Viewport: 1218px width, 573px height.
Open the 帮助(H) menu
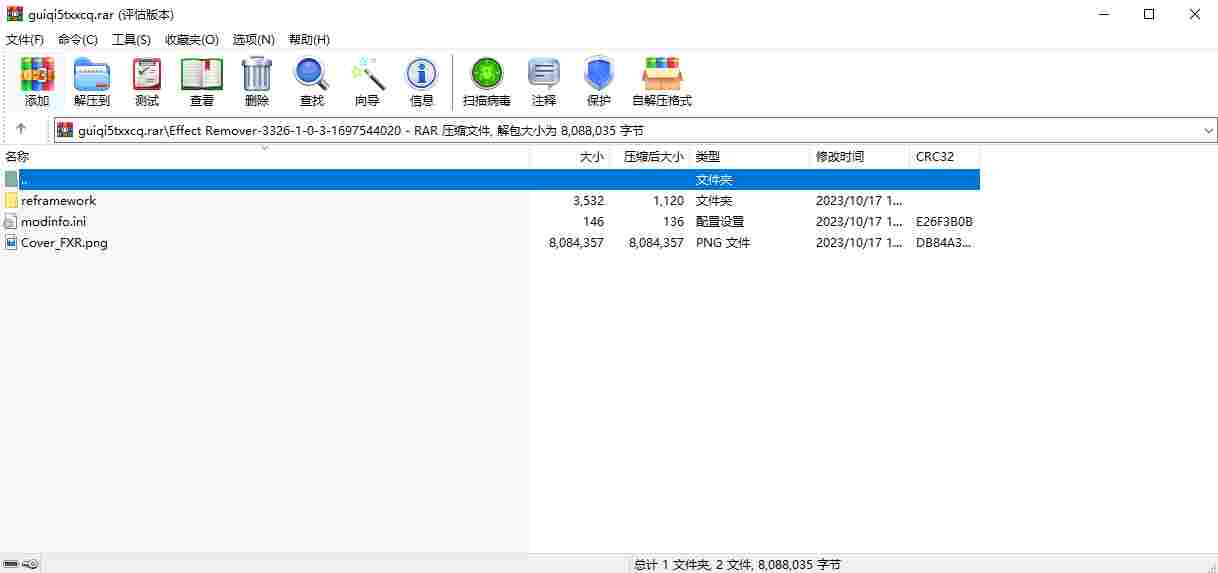tap(309, 39)
